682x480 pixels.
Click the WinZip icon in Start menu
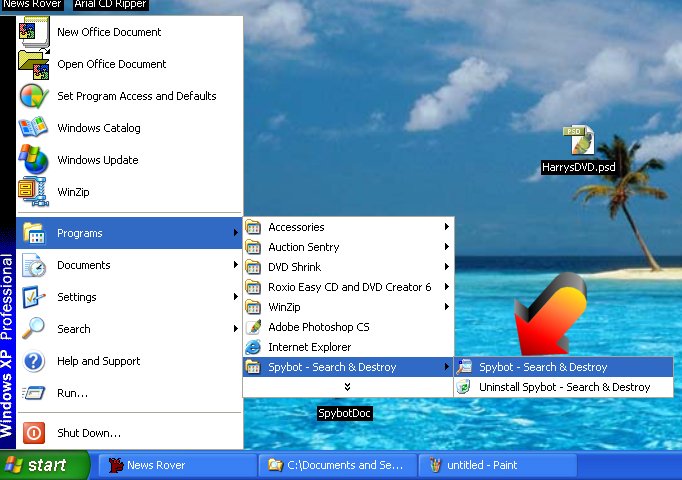pos(33,191)
